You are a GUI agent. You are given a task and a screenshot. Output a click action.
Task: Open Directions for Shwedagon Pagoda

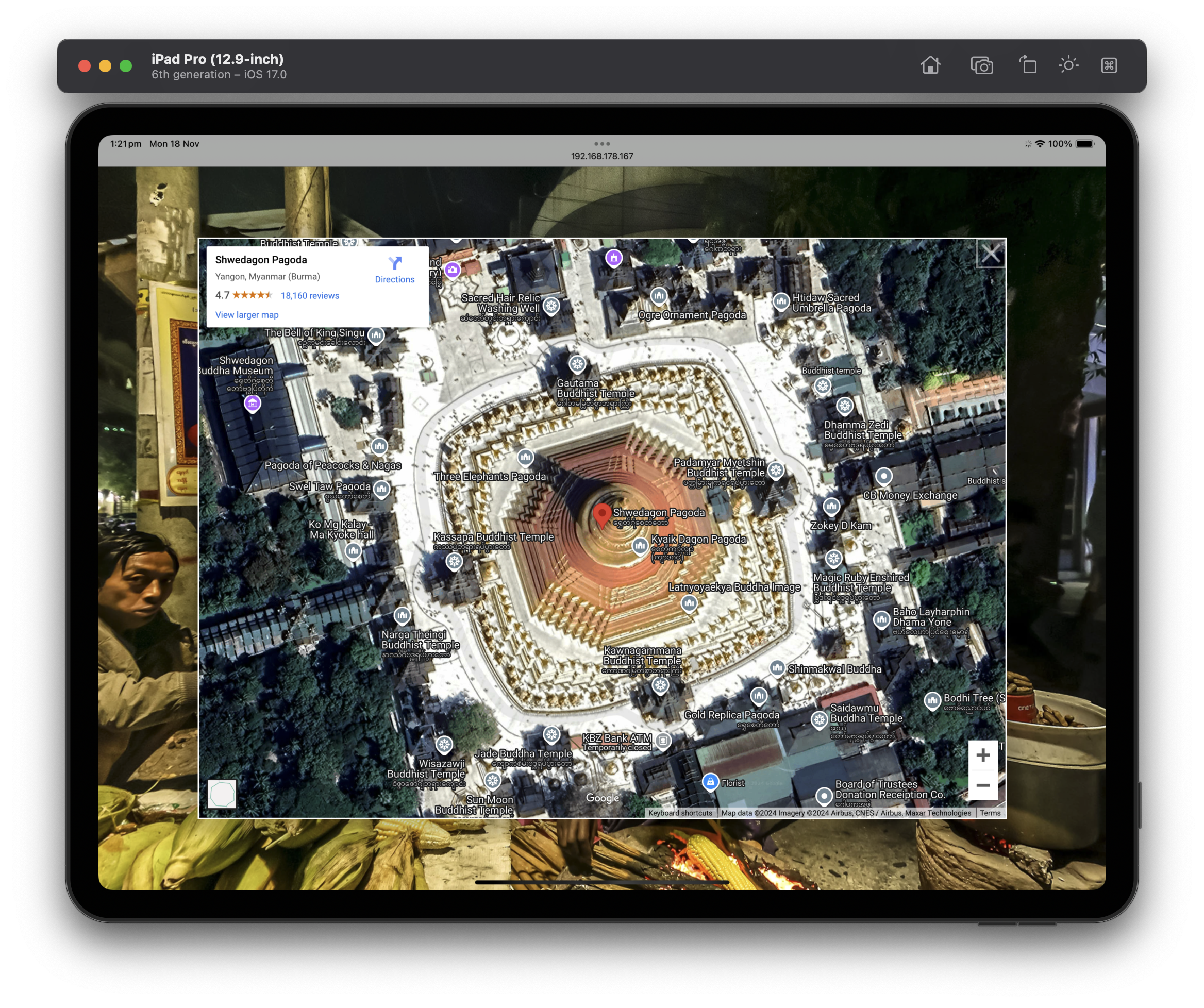pyautogui.click(x=394, y=270)
